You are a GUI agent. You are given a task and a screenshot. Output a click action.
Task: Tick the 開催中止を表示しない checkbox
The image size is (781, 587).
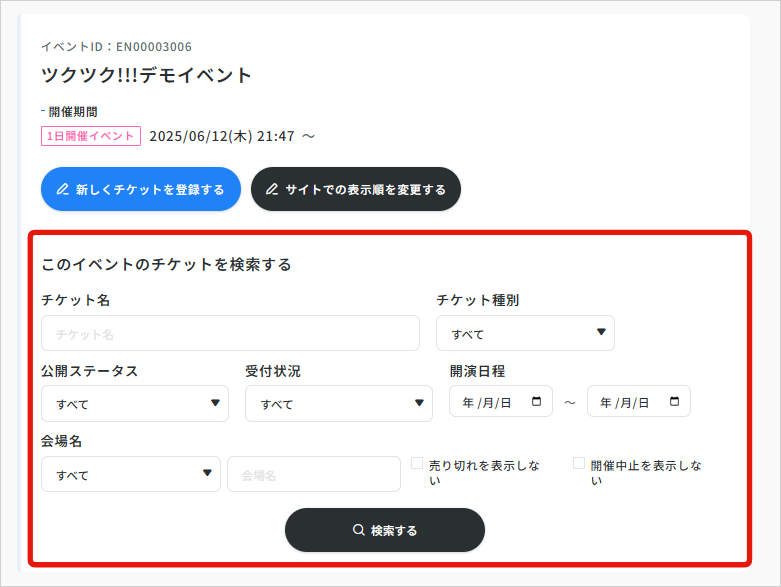(x=579, y=463)
